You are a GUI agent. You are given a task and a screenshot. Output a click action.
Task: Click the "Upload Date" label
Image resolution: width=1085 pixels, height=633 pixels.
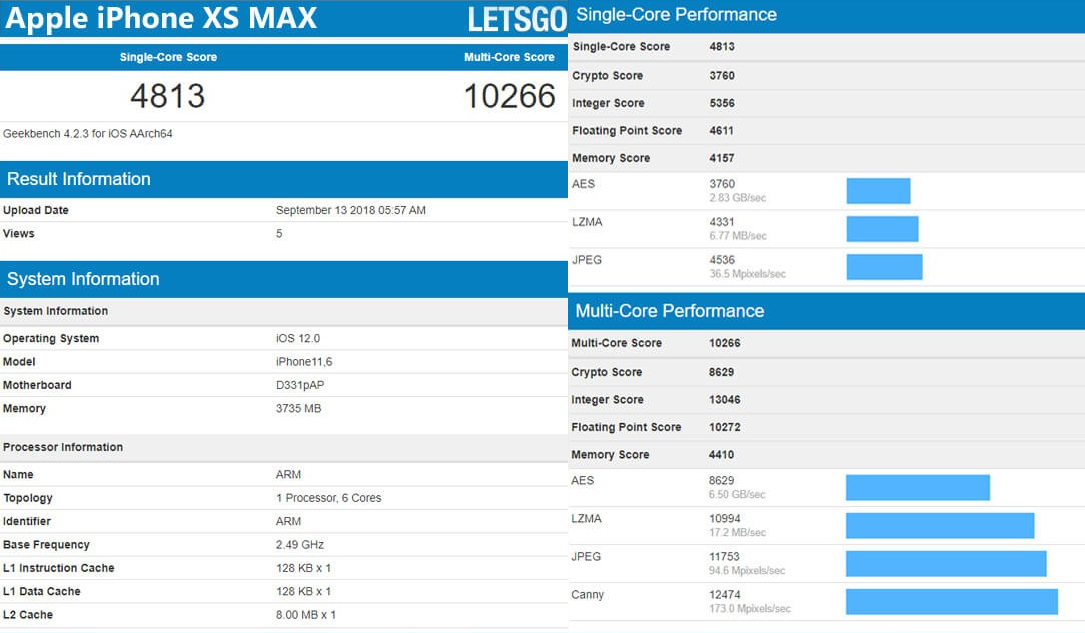36,210
